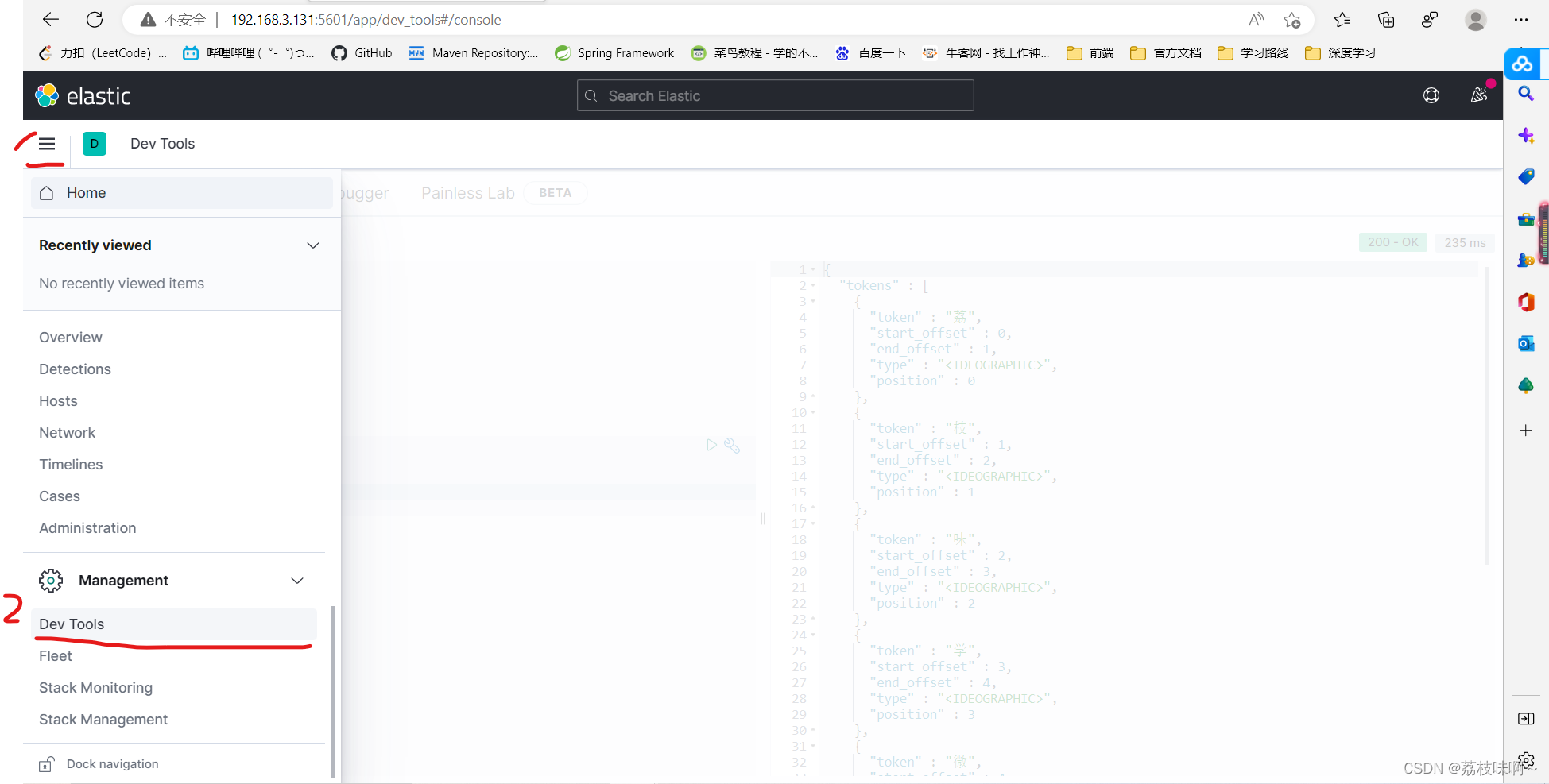Open Home from the navigation panel
Viewport: 1549px width, 784px height.
point(86,192)
